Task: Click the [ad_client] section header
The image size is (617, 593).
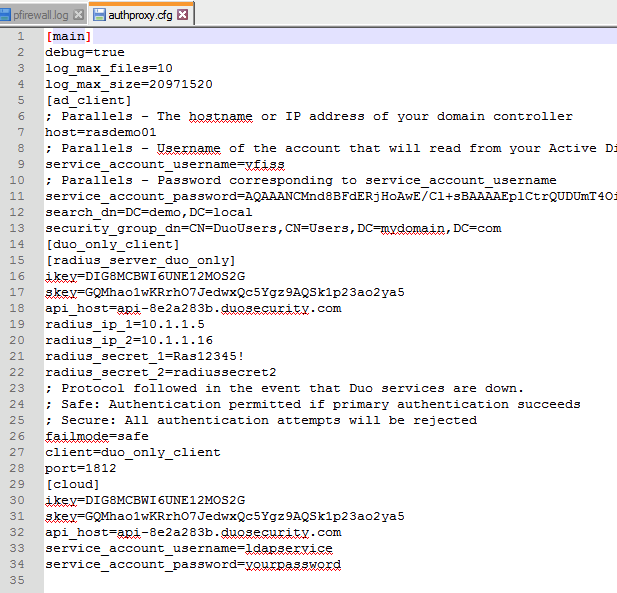Action: point(89,100)
